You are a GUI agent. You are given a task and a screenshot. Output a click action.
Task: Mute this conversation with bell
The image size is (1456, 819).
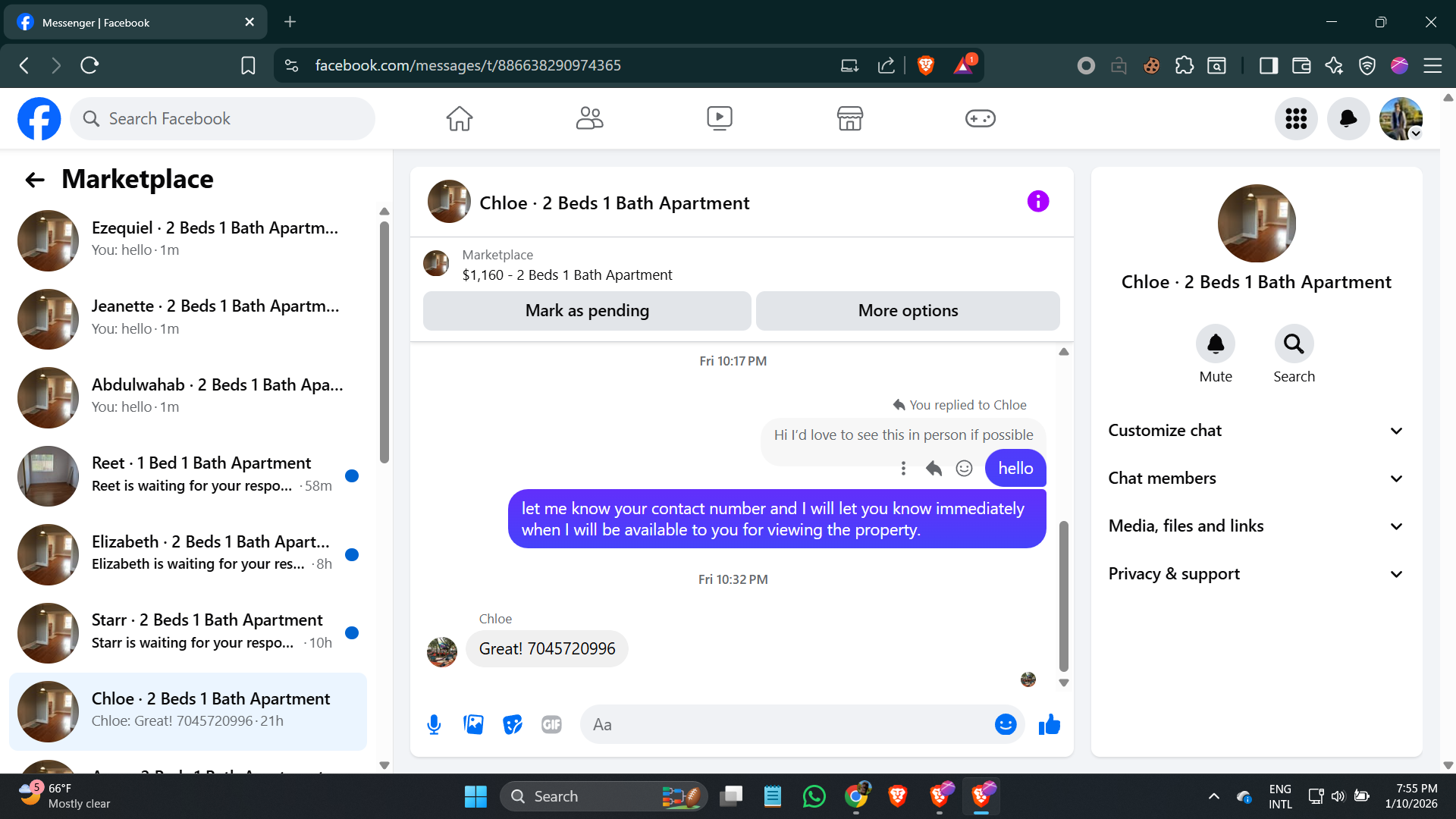point(1215,344)
